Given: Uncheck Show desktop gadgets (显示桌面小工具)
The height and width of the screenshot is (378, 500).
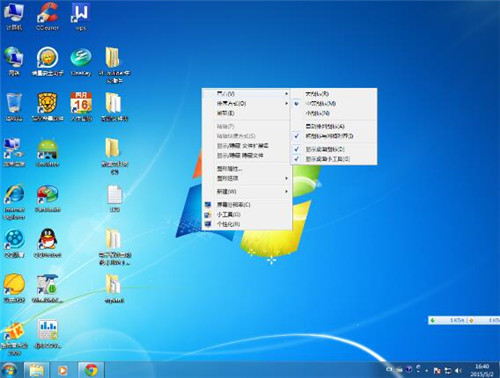Looking at the screenshot, I should [x=334, y=159].
